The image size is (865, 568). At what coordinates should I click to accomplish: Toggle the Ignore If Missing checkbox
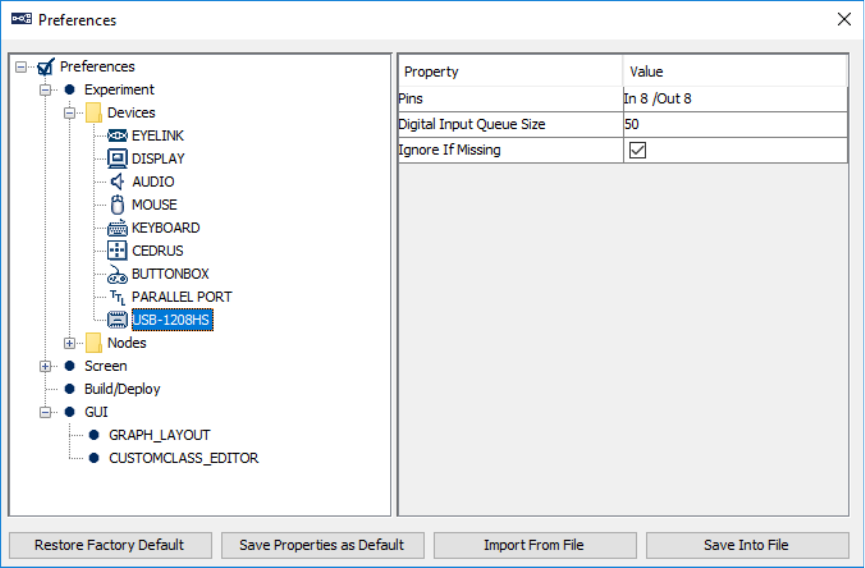click(x=637, y=150)
